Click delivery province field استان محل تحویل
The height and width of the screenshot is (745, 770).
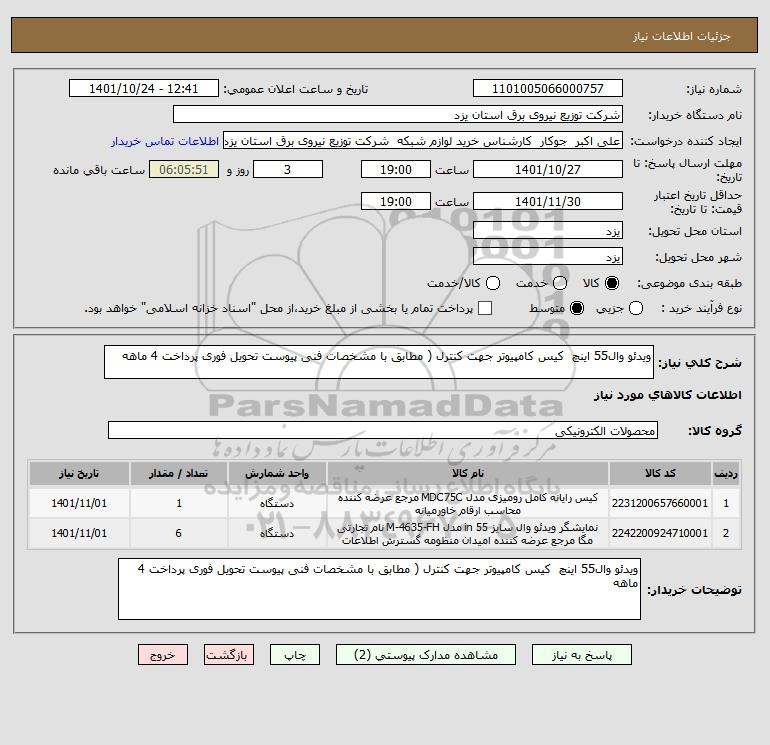click(548, 231)
